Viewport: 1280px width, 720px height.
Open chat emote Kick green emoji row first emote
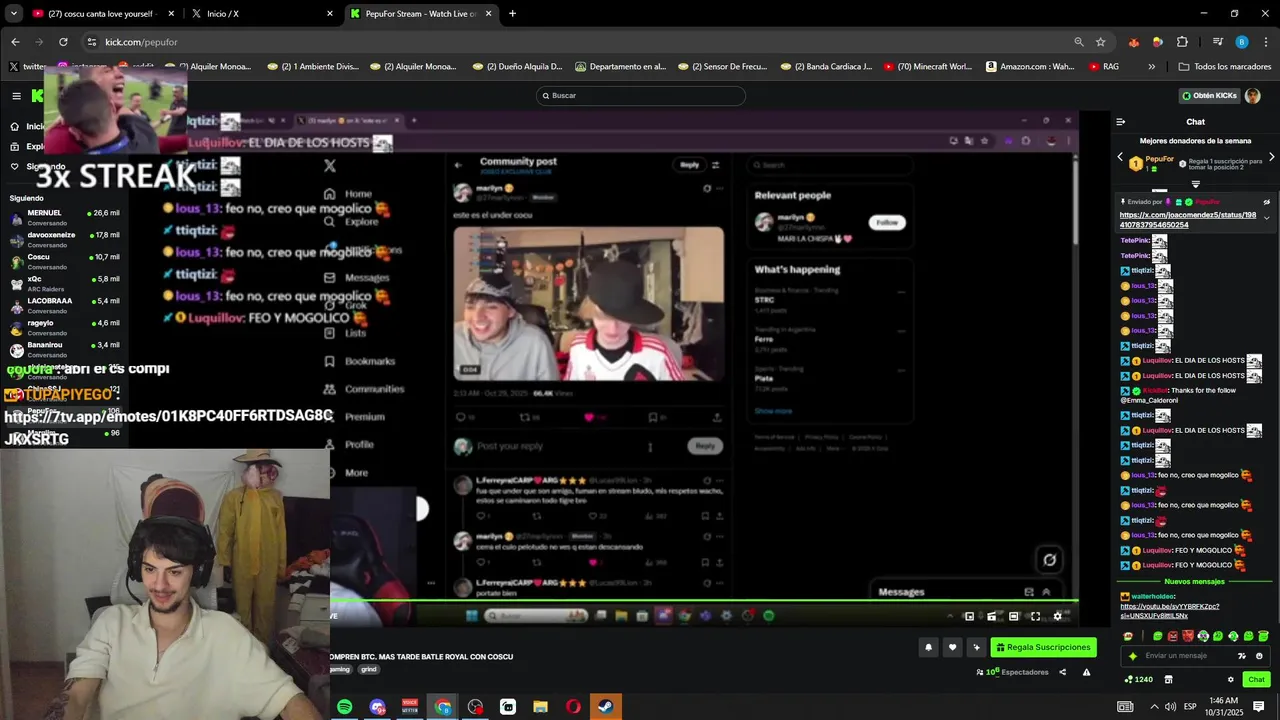(x=1158, y=636)
